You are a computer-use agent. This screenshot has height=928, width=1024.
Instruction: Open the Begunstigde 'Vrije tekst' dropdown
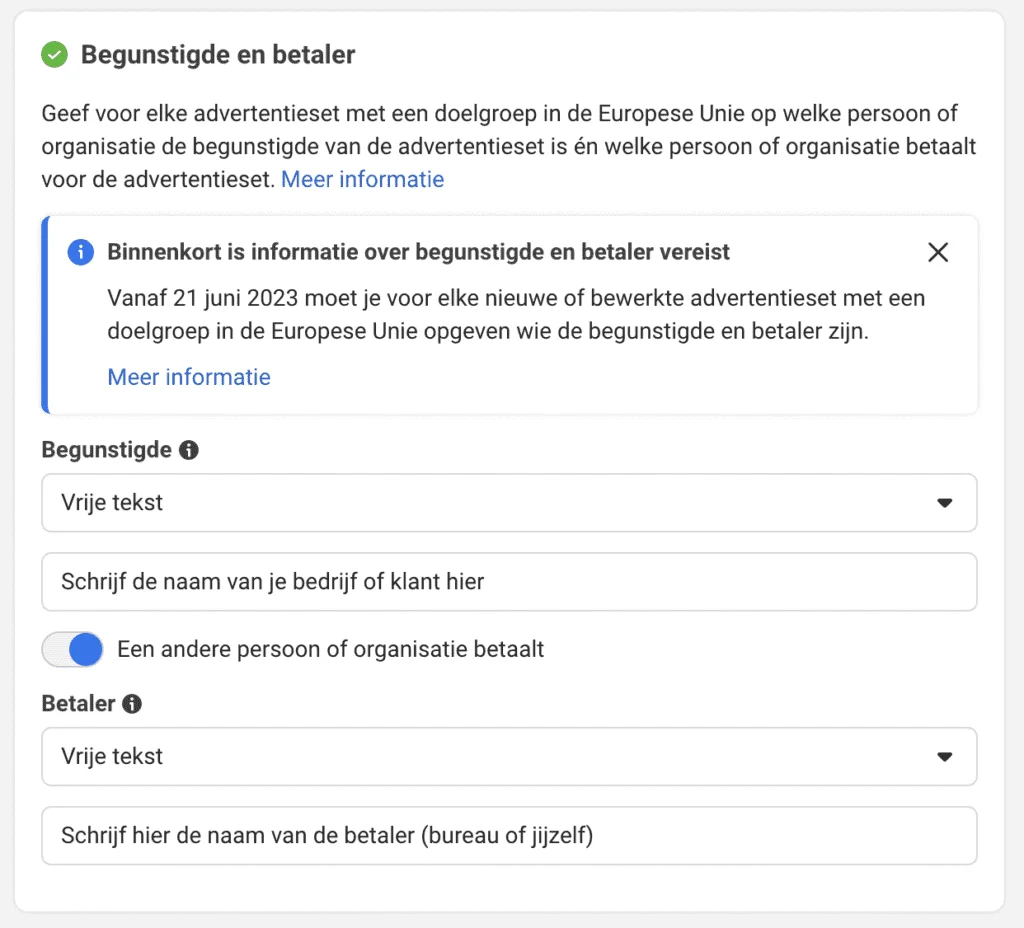click(509, 503)
